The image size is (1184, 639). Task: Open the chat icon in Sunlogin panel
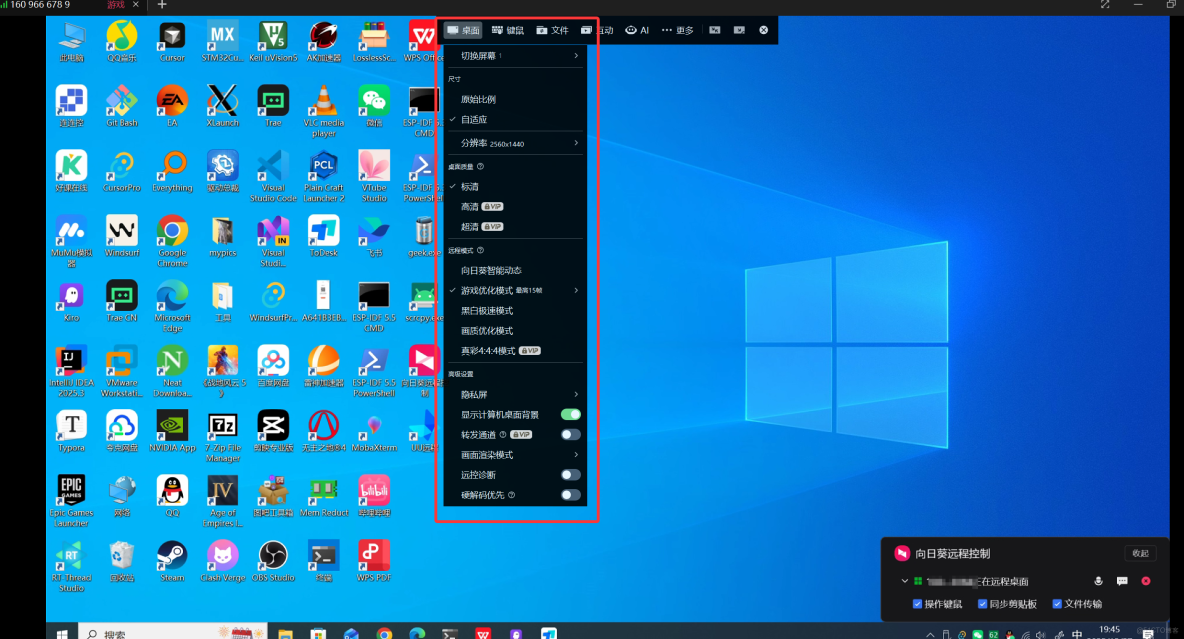tap(1121, 580)
